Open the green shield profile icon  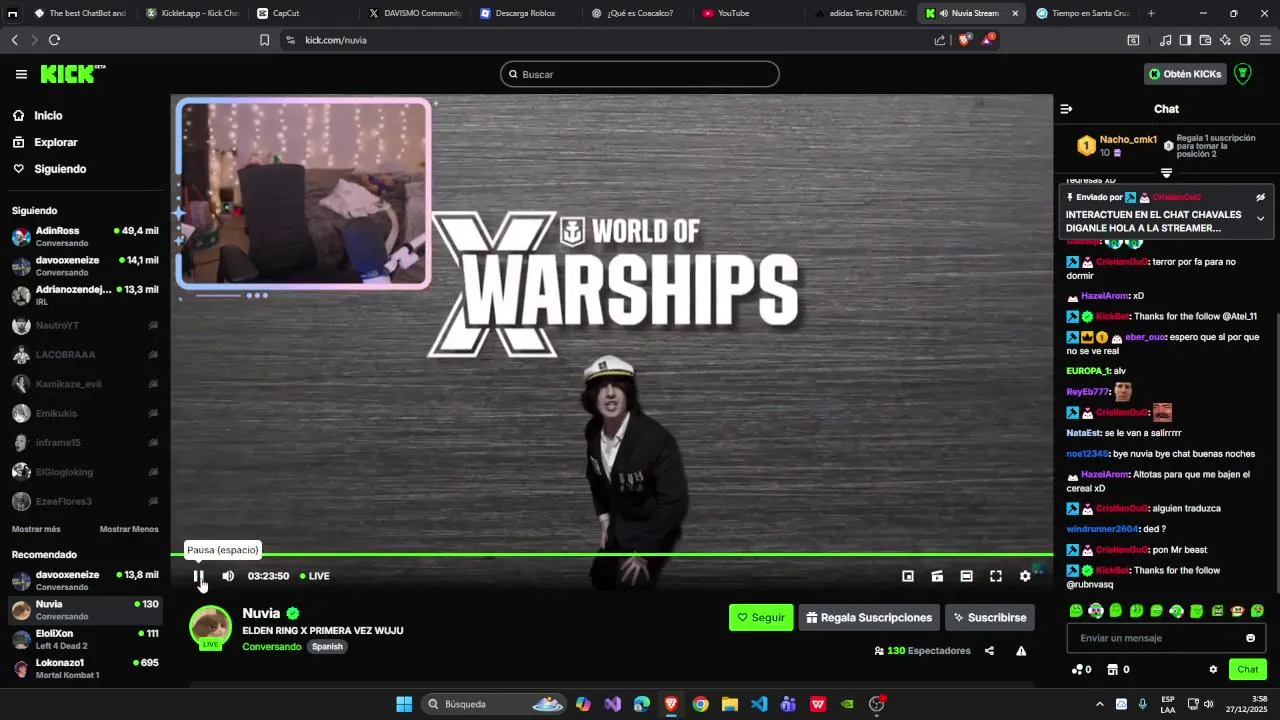[x=1242, y=74]
